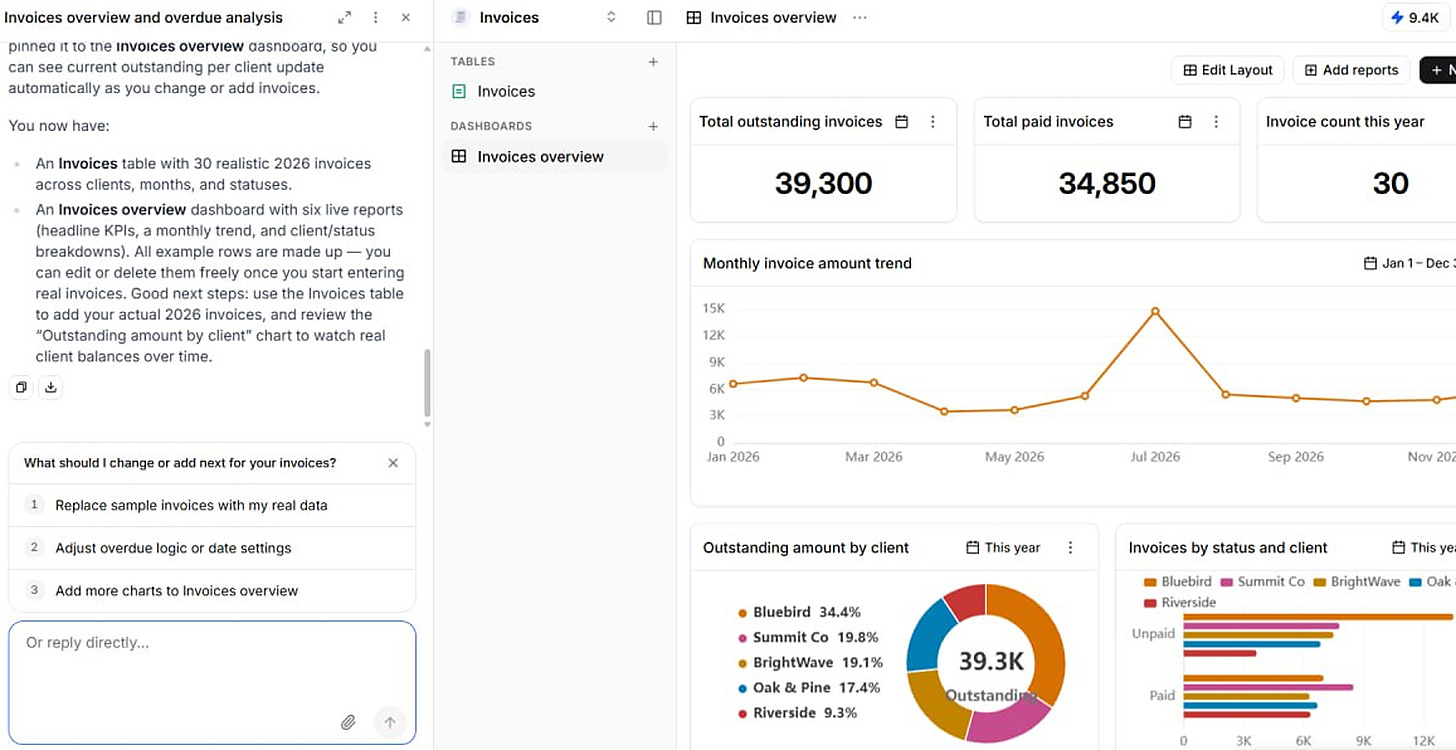Image resolution: width=1456 pixels, height=750 pixels.
Task: Toggle Oak & Pine in donut legend
Action: (x=809, y=688)
